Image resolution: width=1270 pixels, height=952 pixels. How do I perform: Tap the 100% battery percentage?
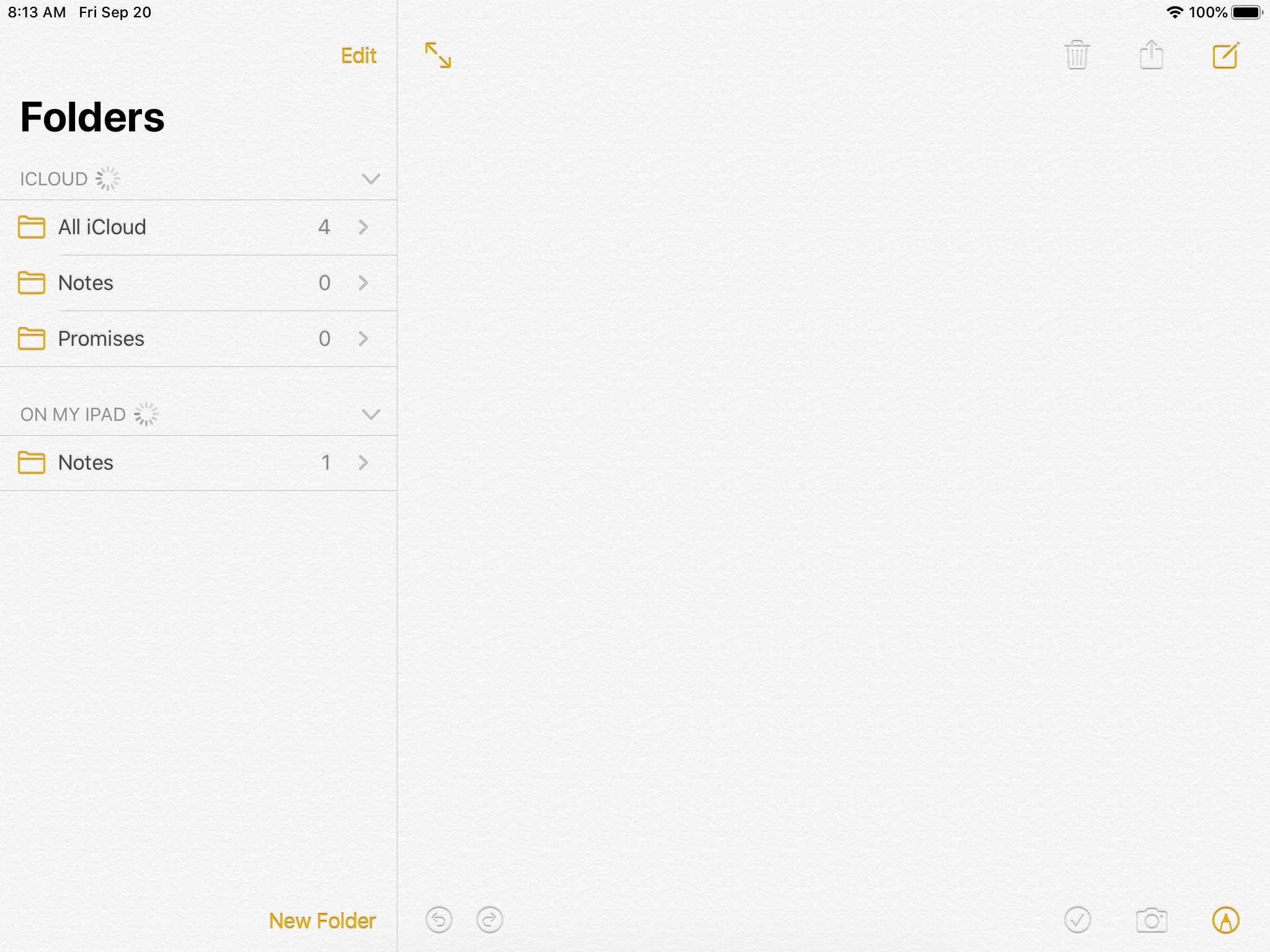click(x=1208, y=12)
